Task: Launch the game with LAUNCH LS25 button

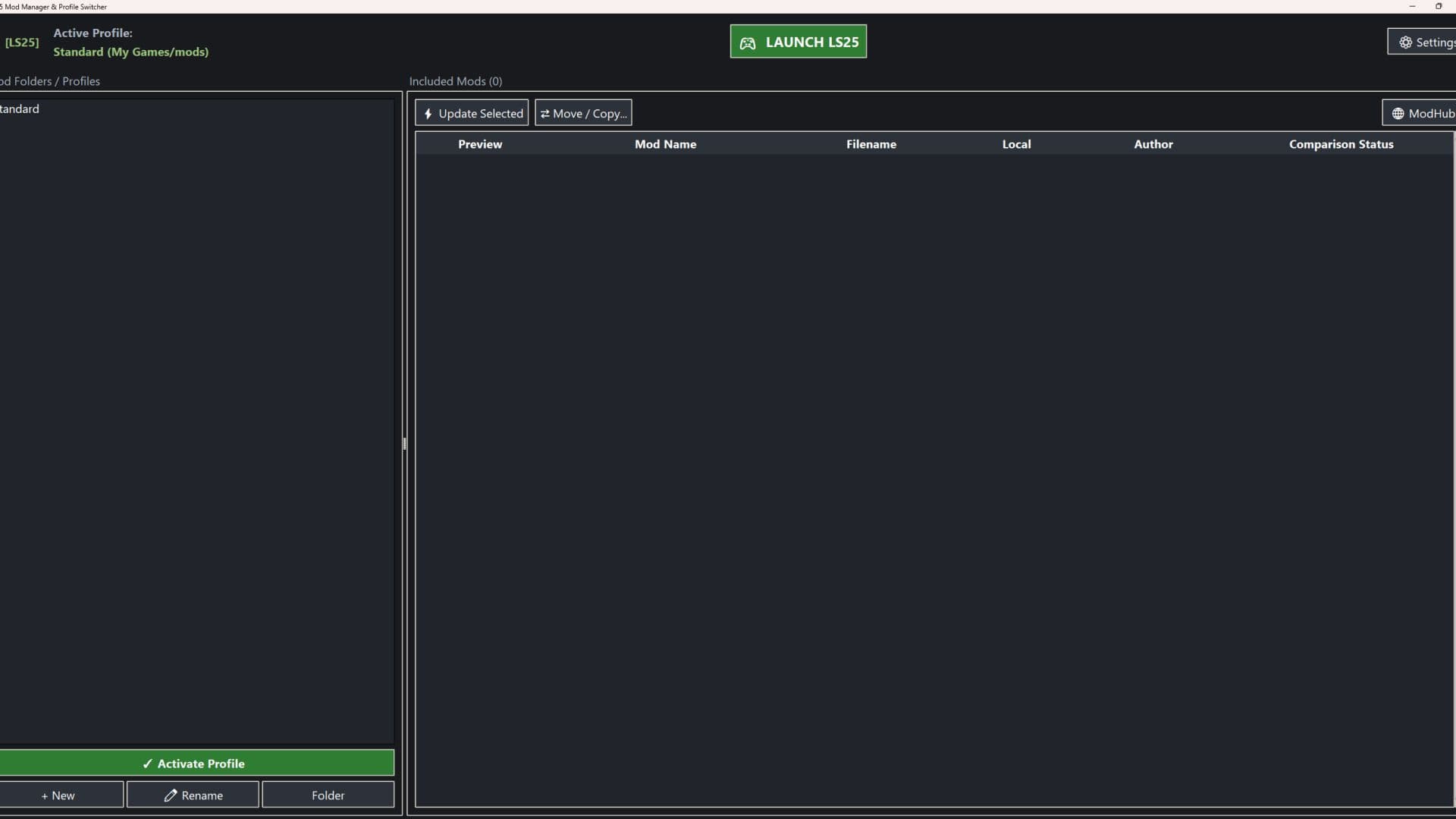Action: click(x=798, y=42)
